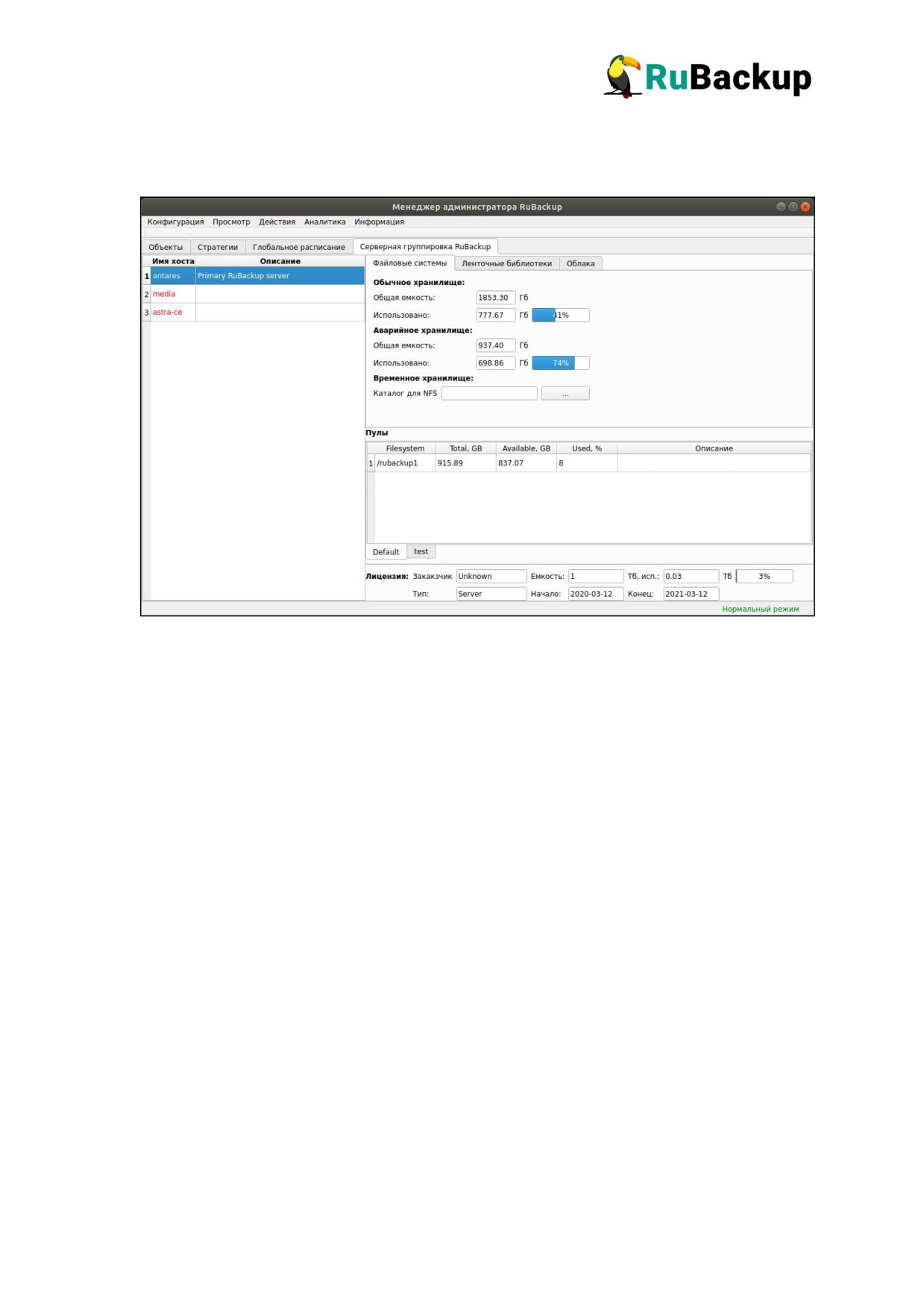Click the Нормальный режим status text
This screenshot has height=1307, width=924.
click(760, 609)
